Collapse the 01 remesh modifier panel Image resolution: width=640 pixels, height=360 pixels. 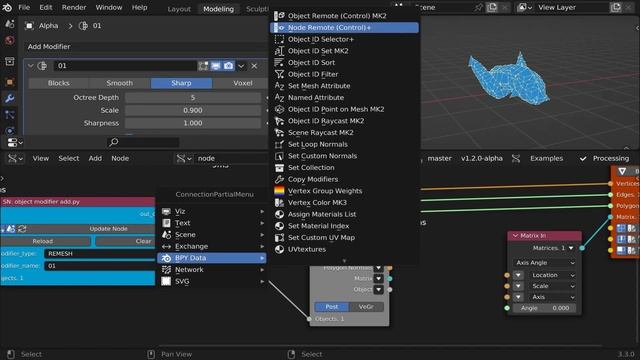point(31,66)
